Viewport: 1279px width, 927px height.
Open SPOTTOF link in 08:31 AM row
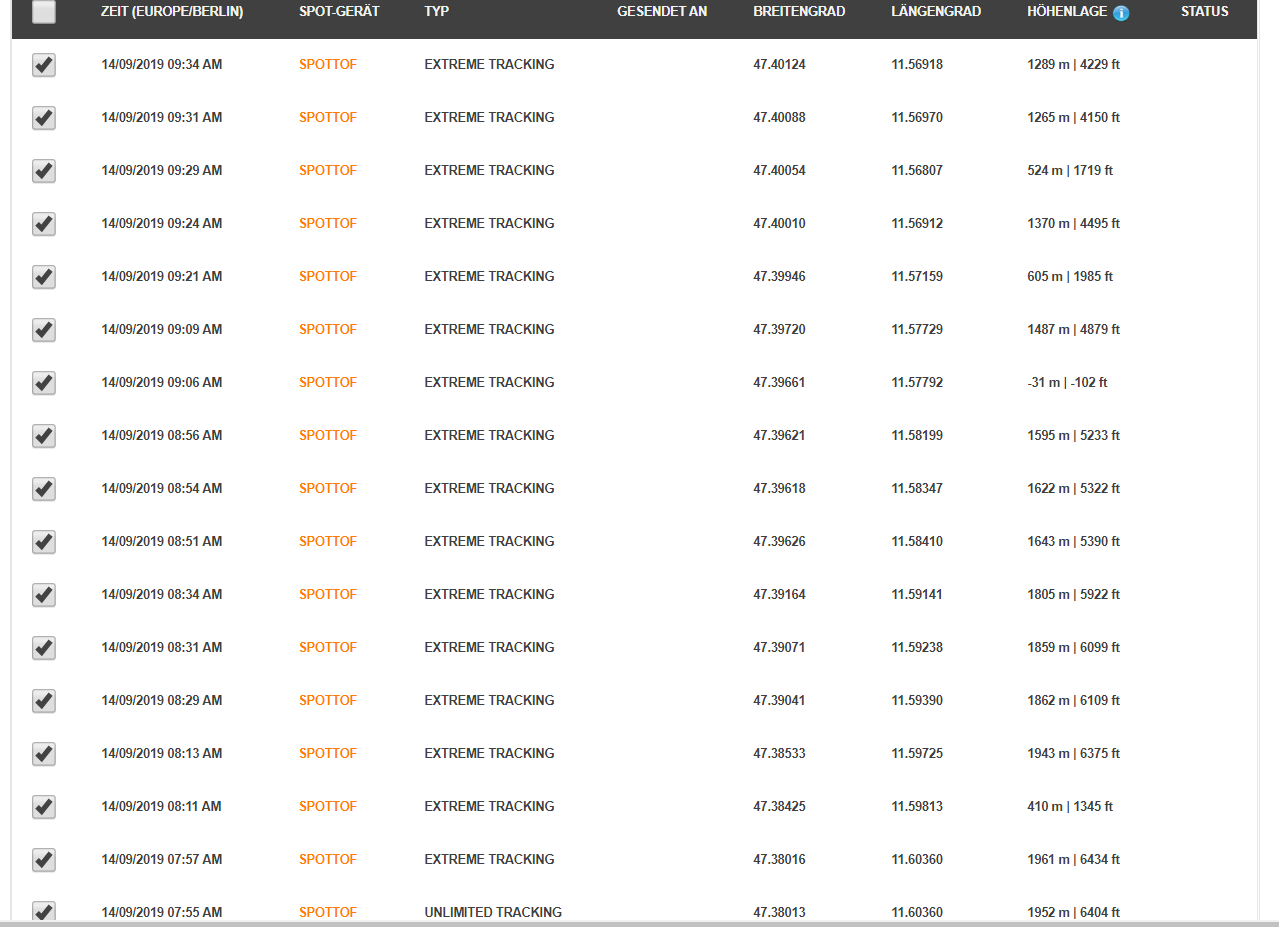point(328,648)
